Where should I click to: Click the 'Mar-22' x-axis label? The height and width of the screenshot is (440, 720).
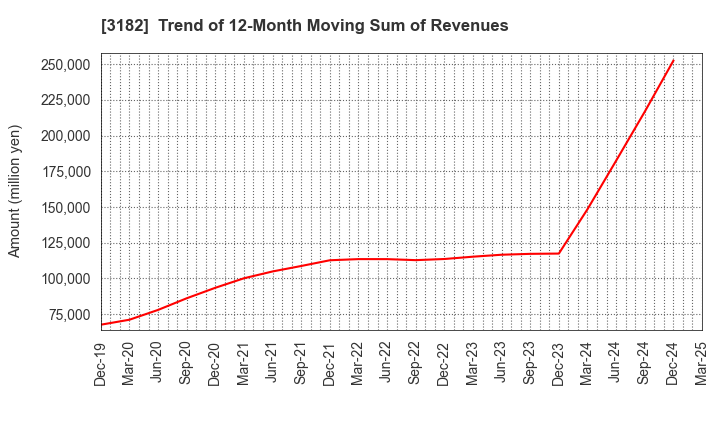[x=358, y=364]
